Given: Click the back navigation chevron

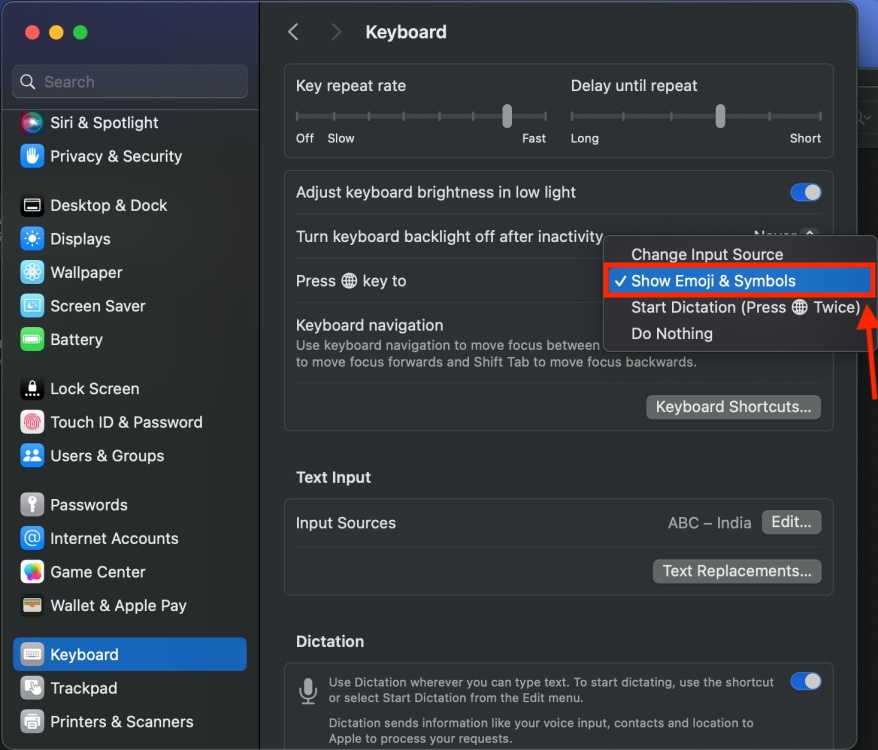Looking at the screenshot, I should point(293,31).
